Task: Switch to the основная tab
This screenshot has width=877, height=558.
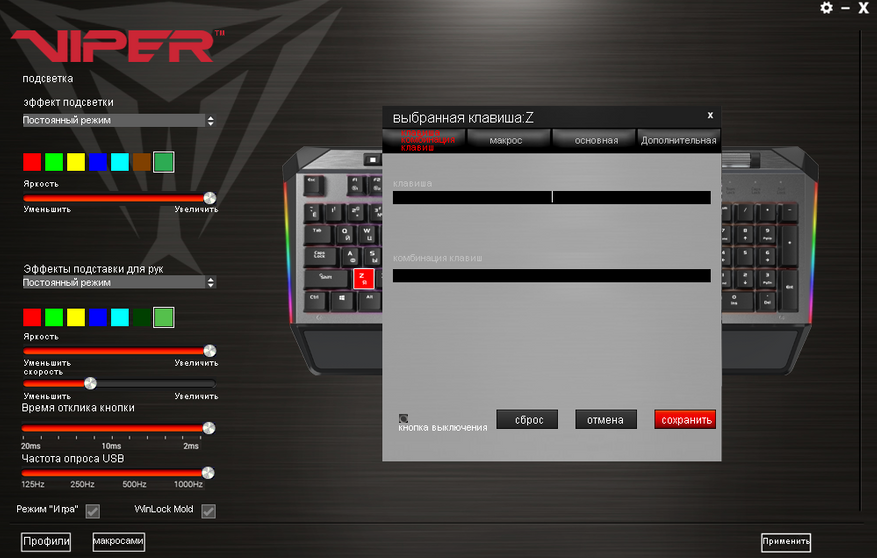Action: click(594, 140)
